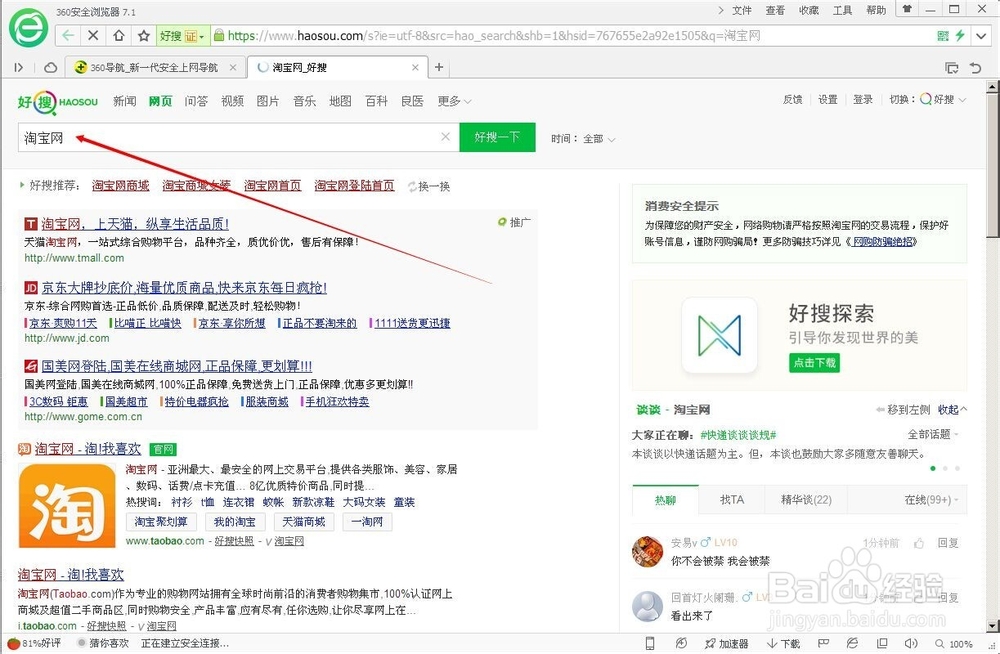Switch to the 360导航 tab

tap(154, 67)
